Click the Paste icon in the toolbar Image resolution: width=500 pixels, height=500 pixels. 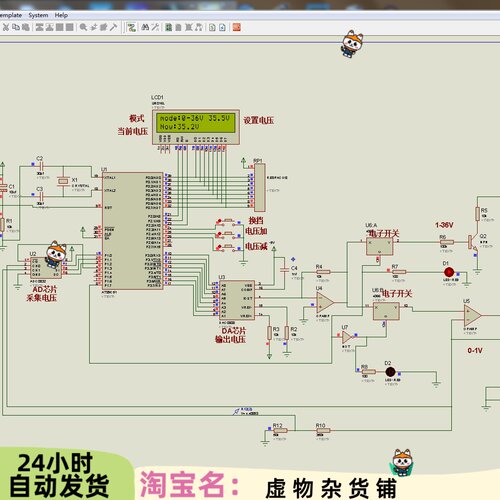[25, 27]
